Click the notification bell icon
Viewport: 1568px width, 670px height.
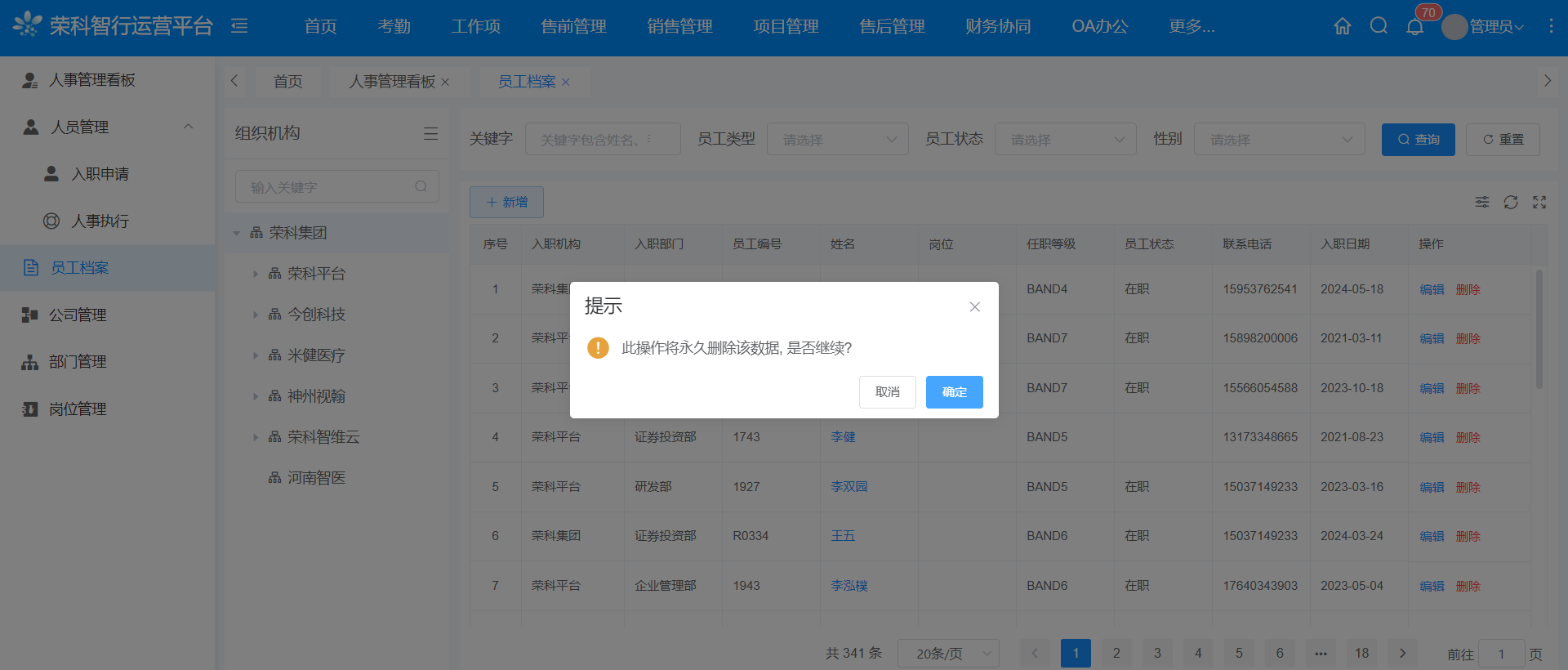(1414, 27)
